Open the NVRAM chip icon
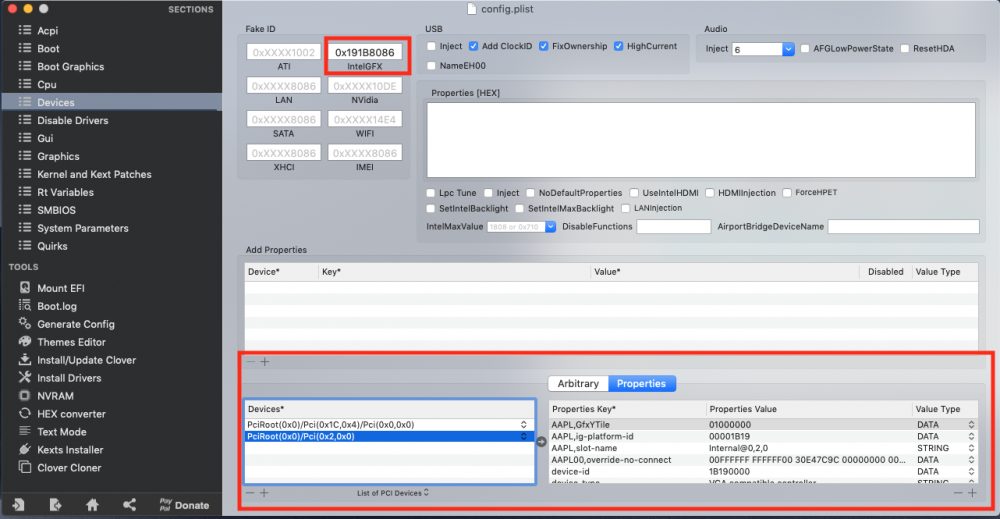The height and width of the screenshot is (519, 1000). 25,395
